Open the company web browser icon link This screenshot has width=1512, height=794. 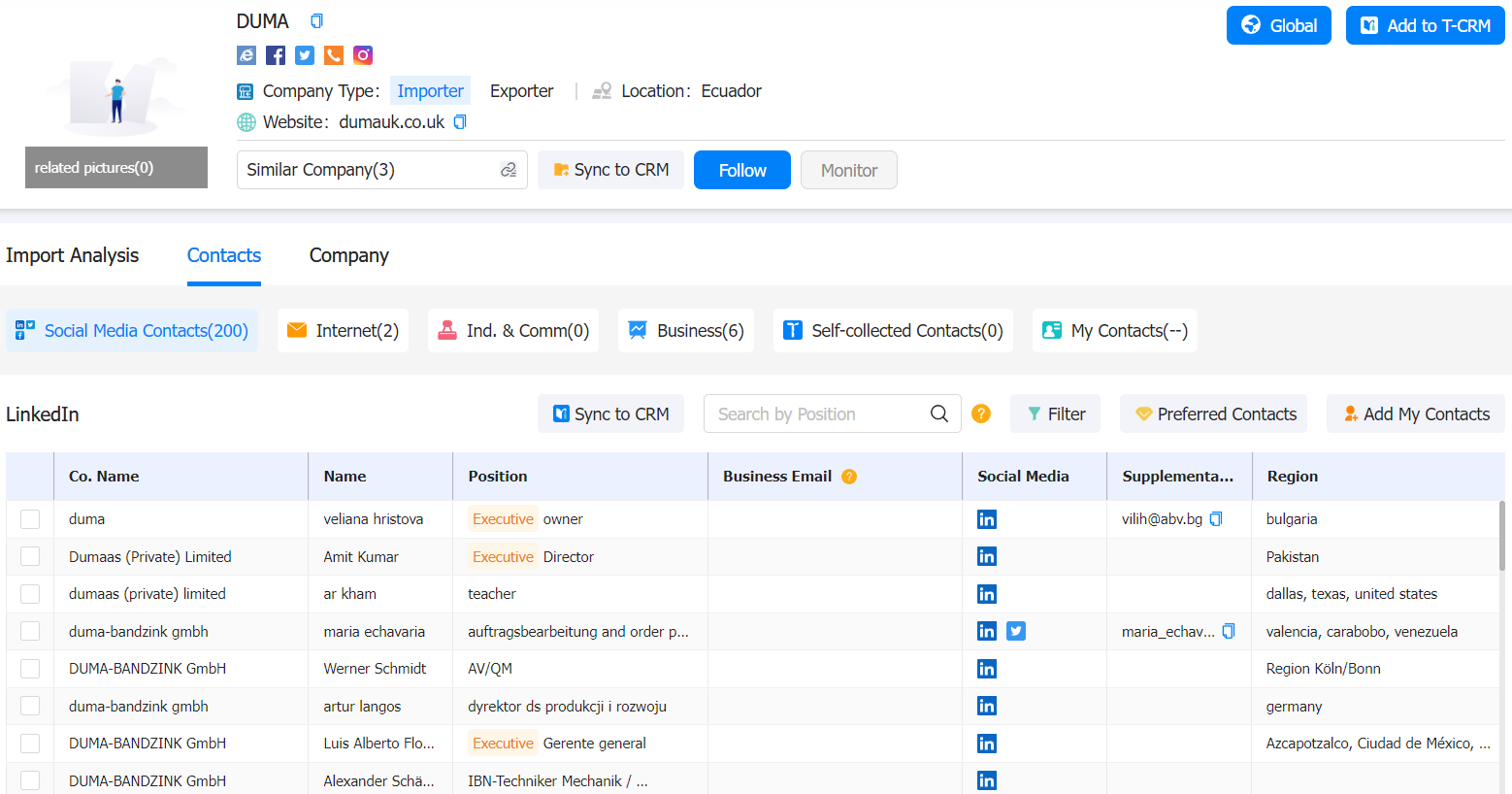coord(247,55)
